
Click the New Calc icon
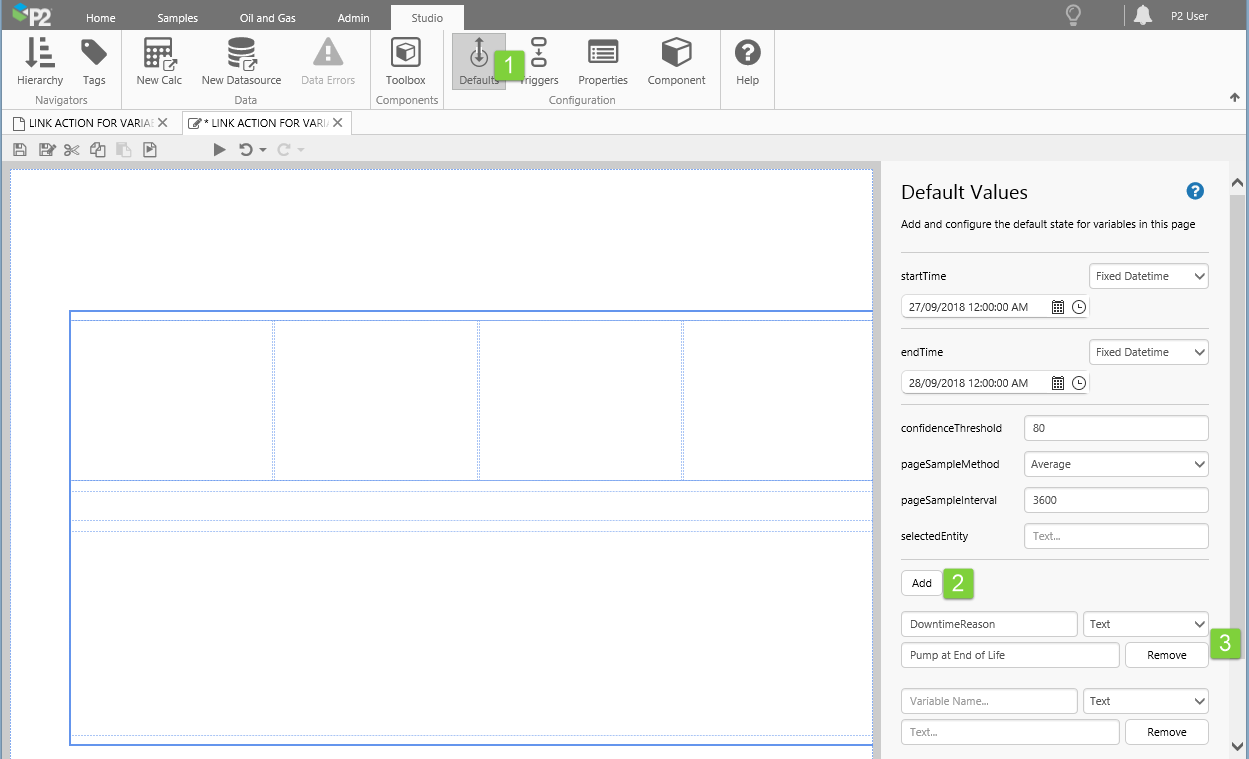159,61
